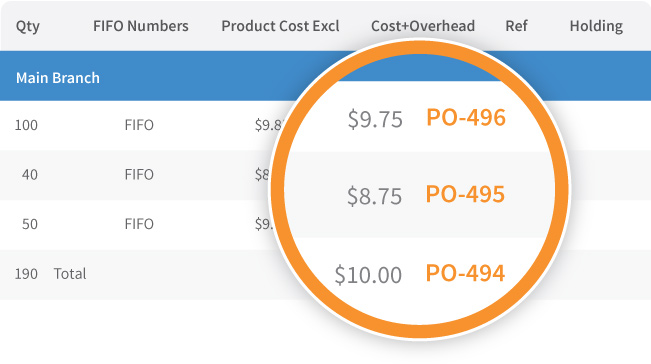
Task: Click the $10.00 cost value
Action: (368, 275)
